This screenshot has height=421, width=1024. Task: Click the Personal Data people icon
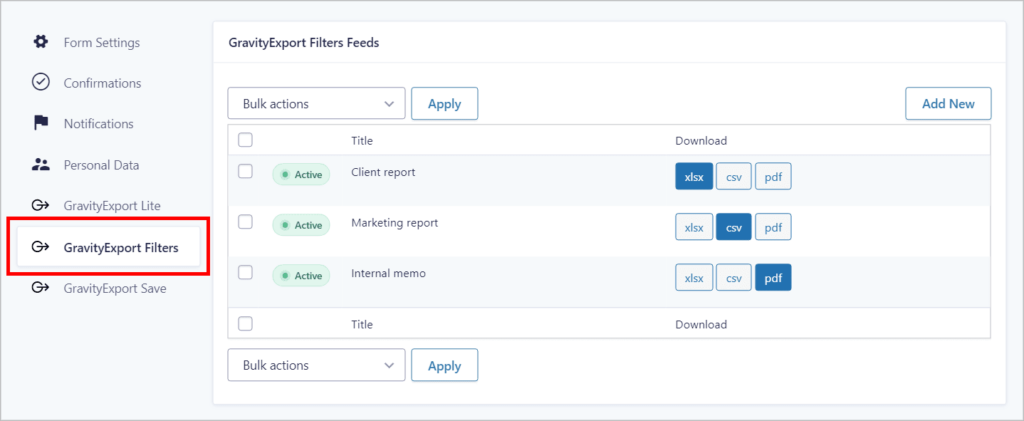coord(40,165)
